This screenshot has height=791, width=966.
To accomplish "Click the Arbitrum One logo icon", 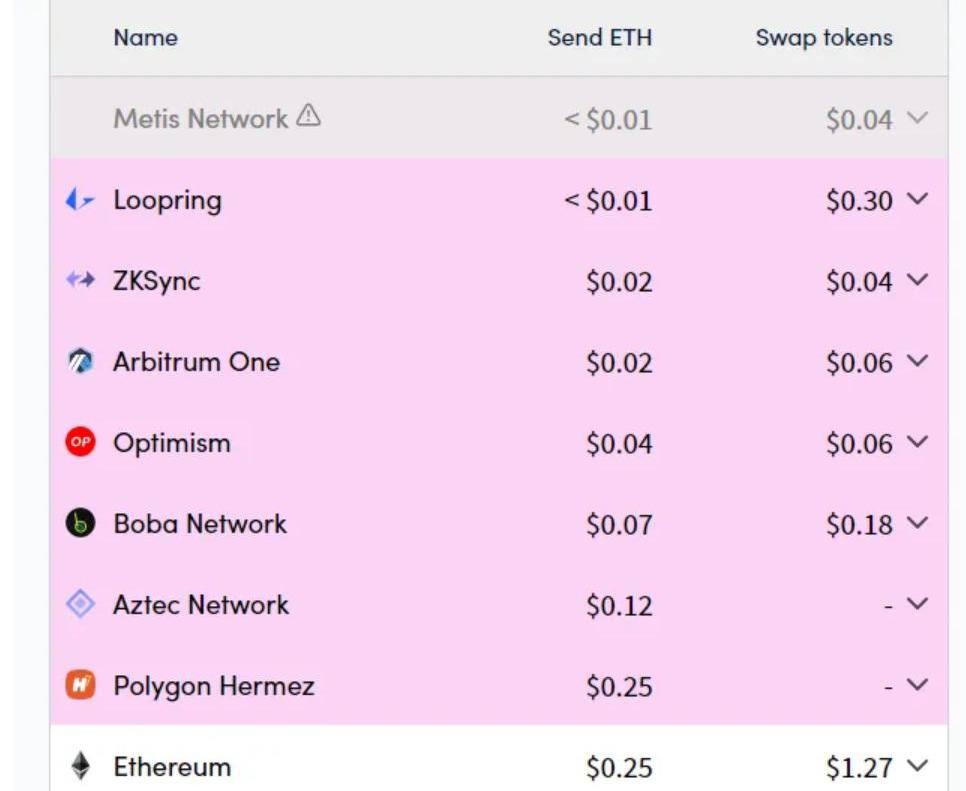I will tap(80, 362).
